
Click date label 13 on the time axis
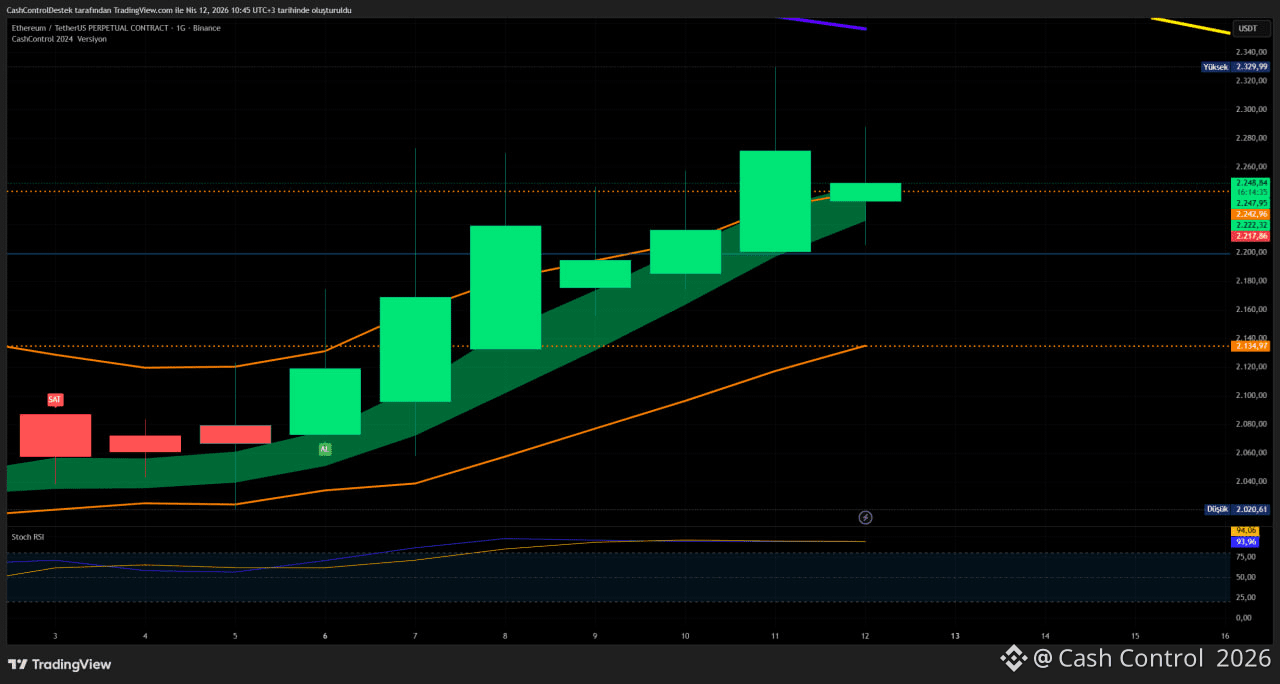[x=955, y=636]
